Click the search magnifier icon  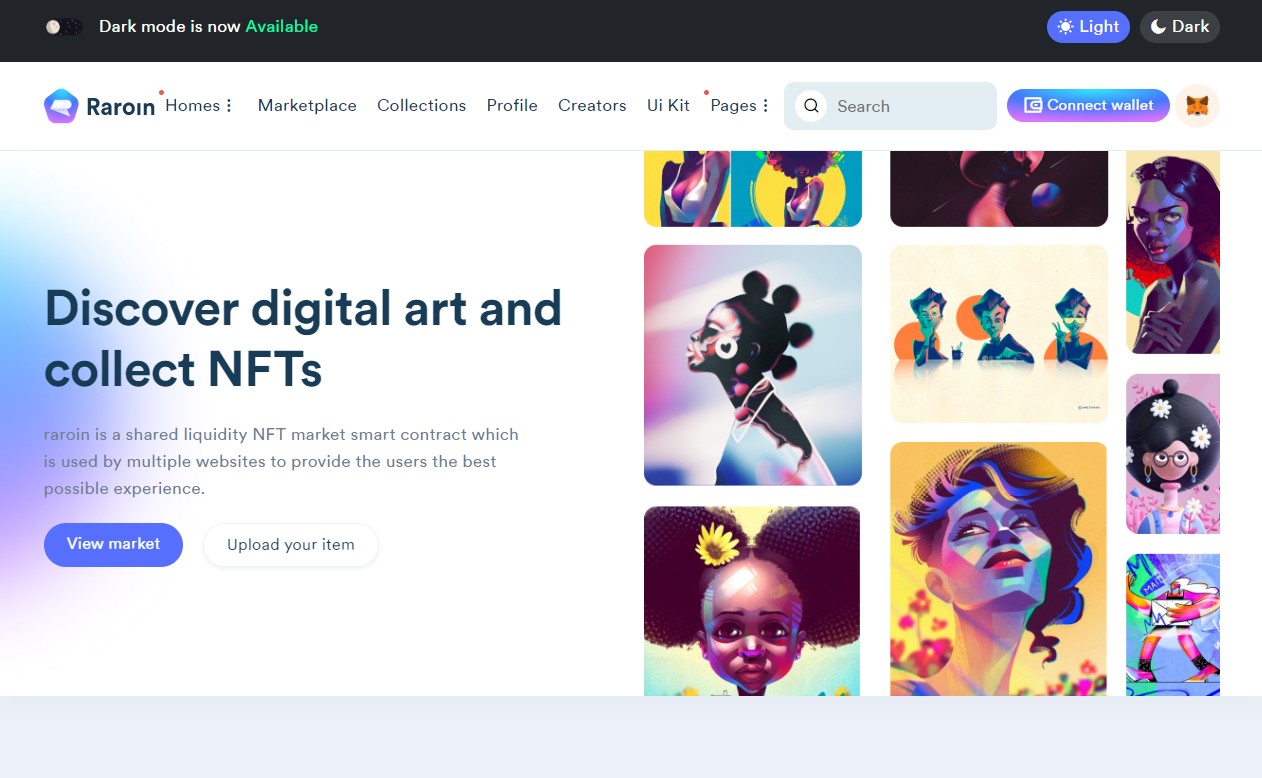pyautogui.click(x=811, y=106)
